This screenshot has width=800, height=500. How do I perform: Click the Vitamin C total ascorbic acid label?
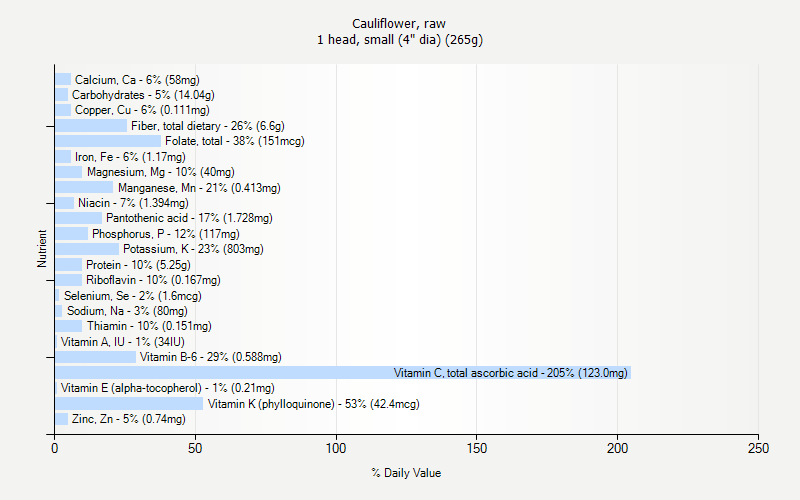point(511,373)
